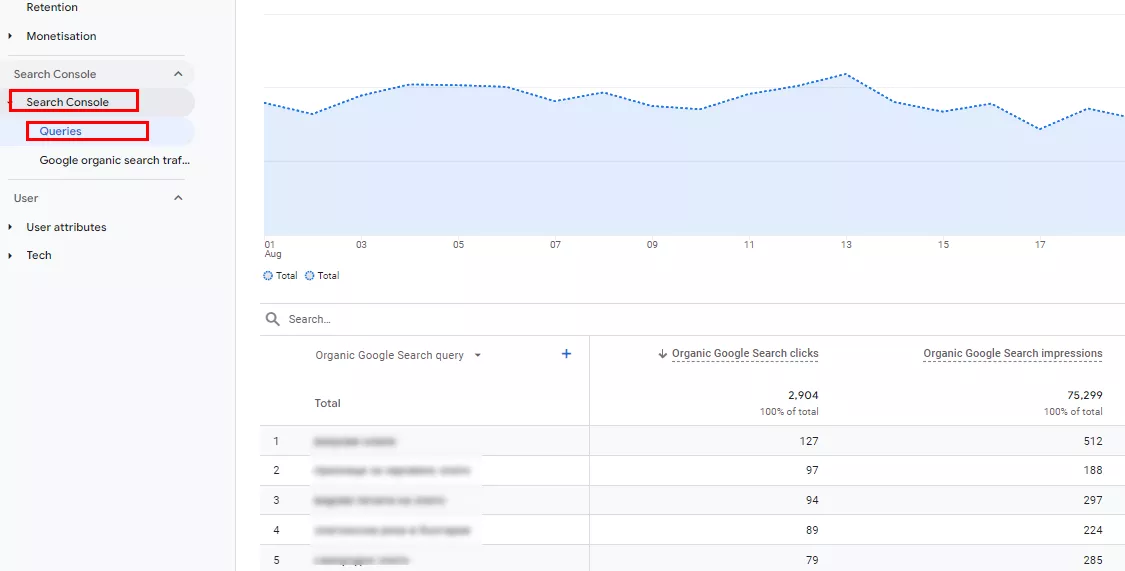The width and height of the screenshot is (1125, 571).
Task: Click total clicks value 2,904
Action: click(x=803, y=395)
